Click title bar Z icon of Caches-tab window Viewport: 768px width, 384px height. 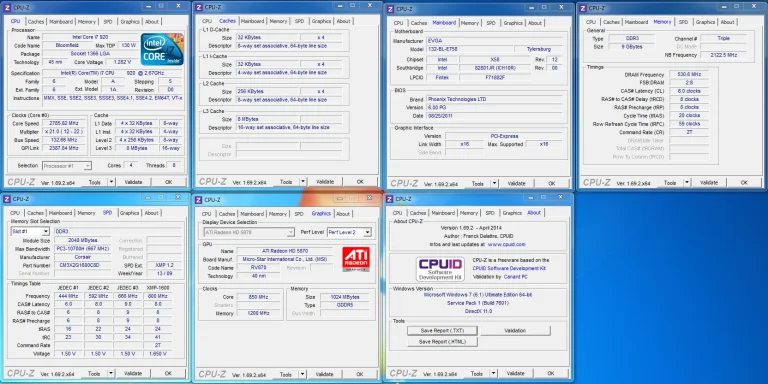click(199, 7)
